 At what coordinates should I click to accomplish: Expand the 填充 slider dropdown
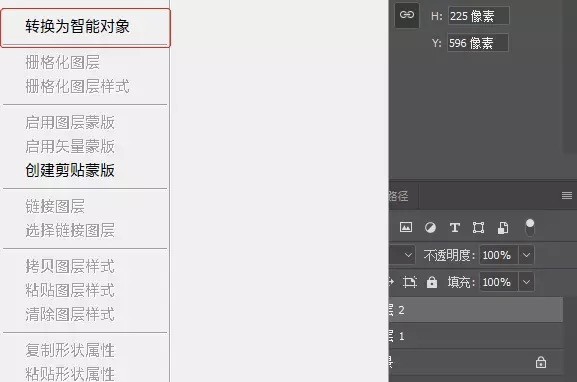[x=527, y=282]
